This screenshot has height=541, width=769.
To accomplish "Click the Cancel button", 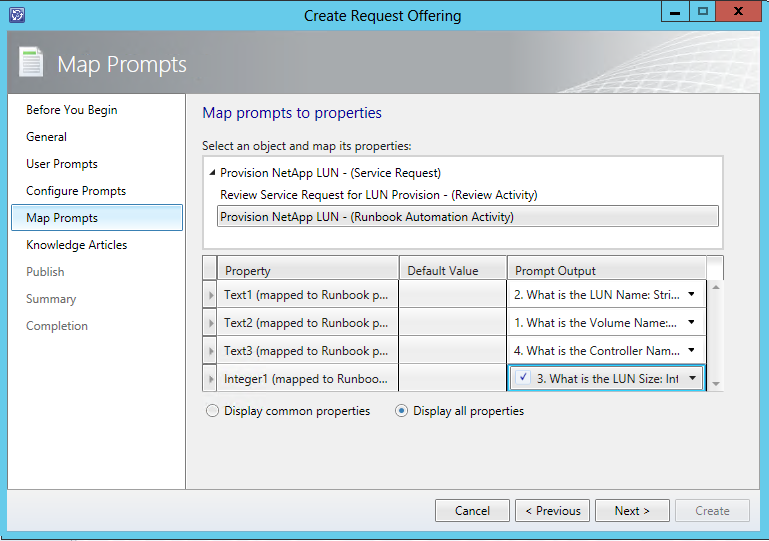I will point(472,511).
